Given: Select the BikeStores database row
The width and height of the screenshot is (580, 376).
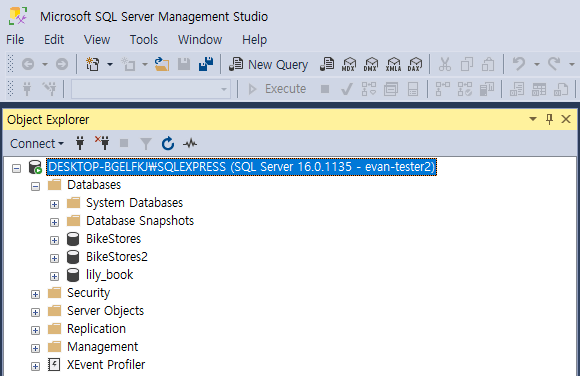Looking at the screenshot, I should [113, 239].
